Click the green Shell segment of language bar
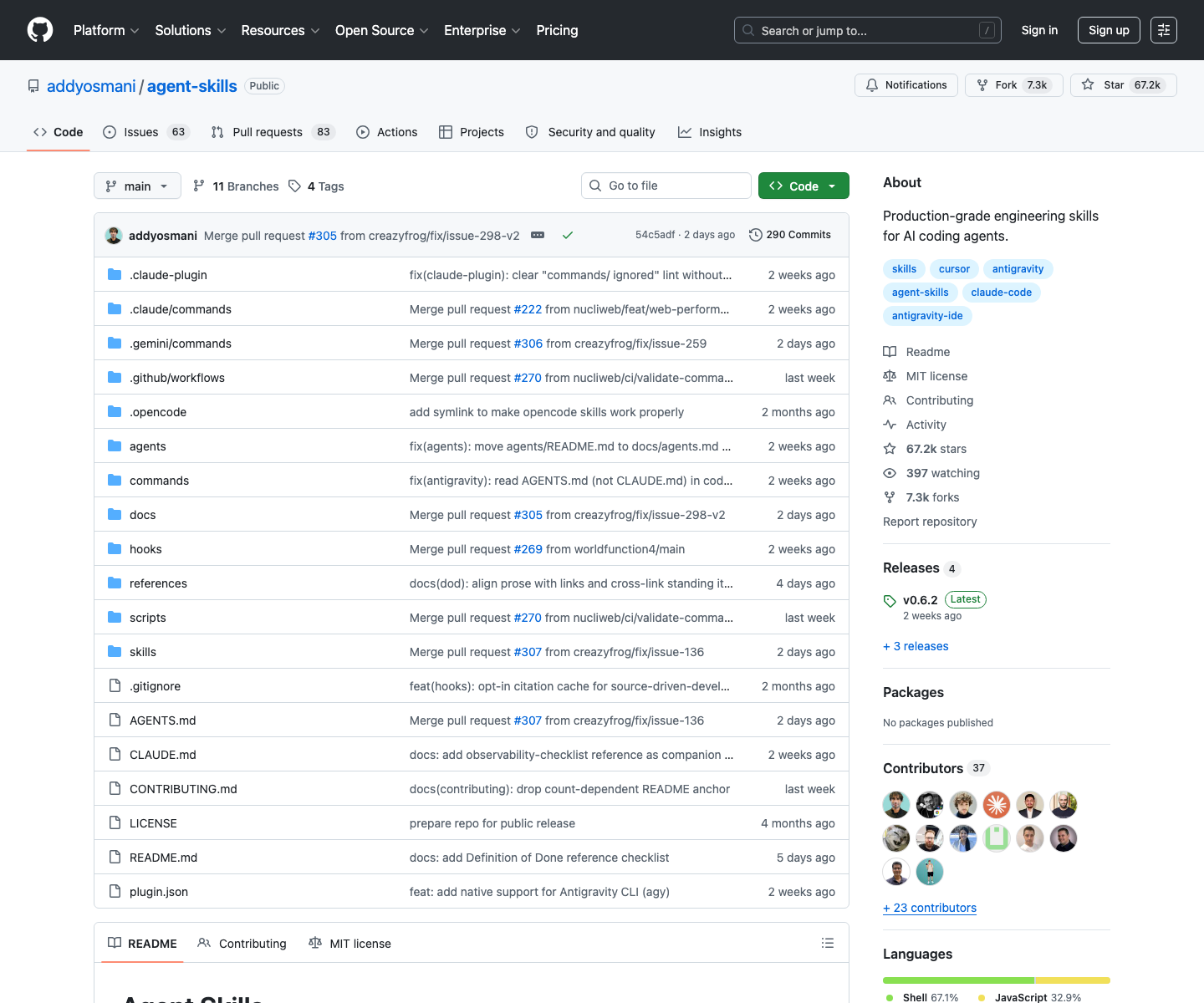1204x1003 pixels. (x=958, y=980)
